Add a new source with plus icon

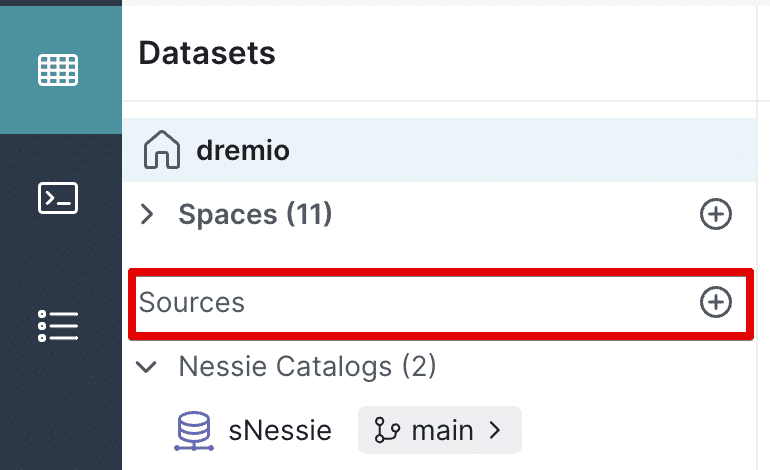point(715,302)
